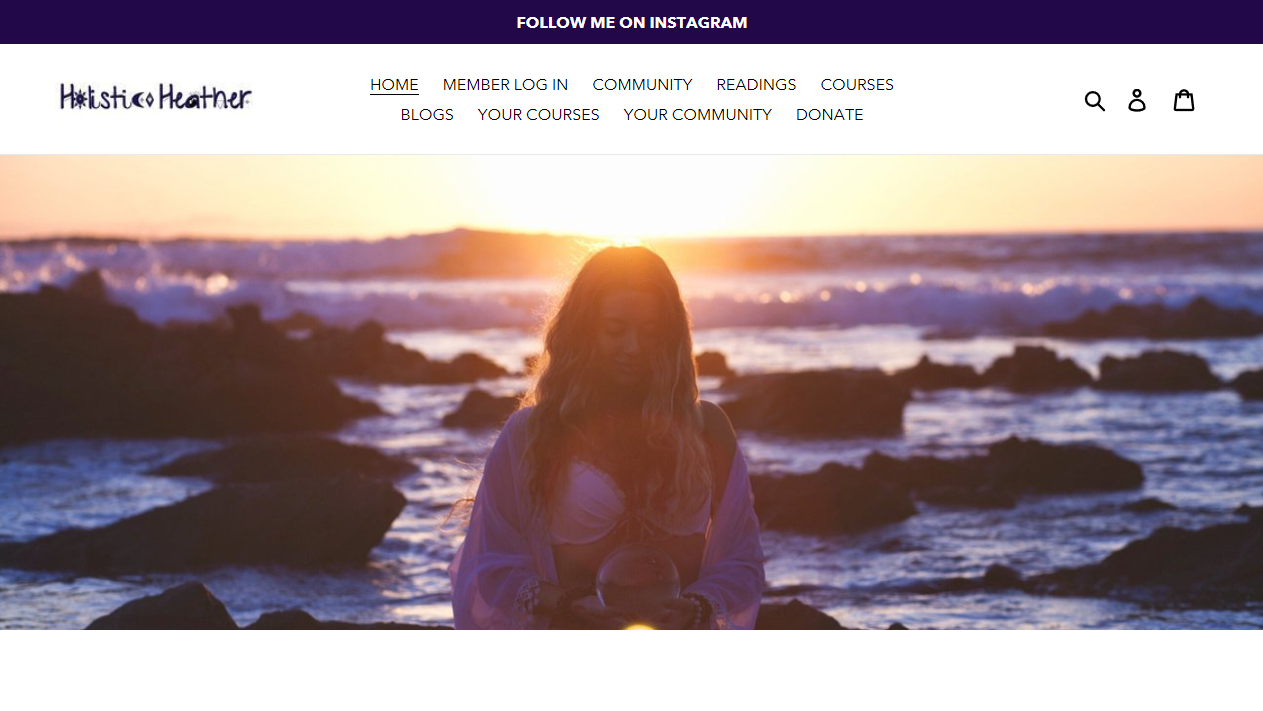Click the account login person icon
Viewport: 1263px width, 711px height.
1137,100
